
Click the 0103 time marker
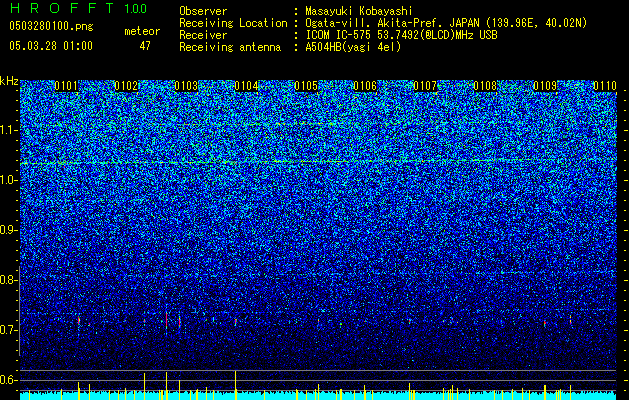[186, 86]
